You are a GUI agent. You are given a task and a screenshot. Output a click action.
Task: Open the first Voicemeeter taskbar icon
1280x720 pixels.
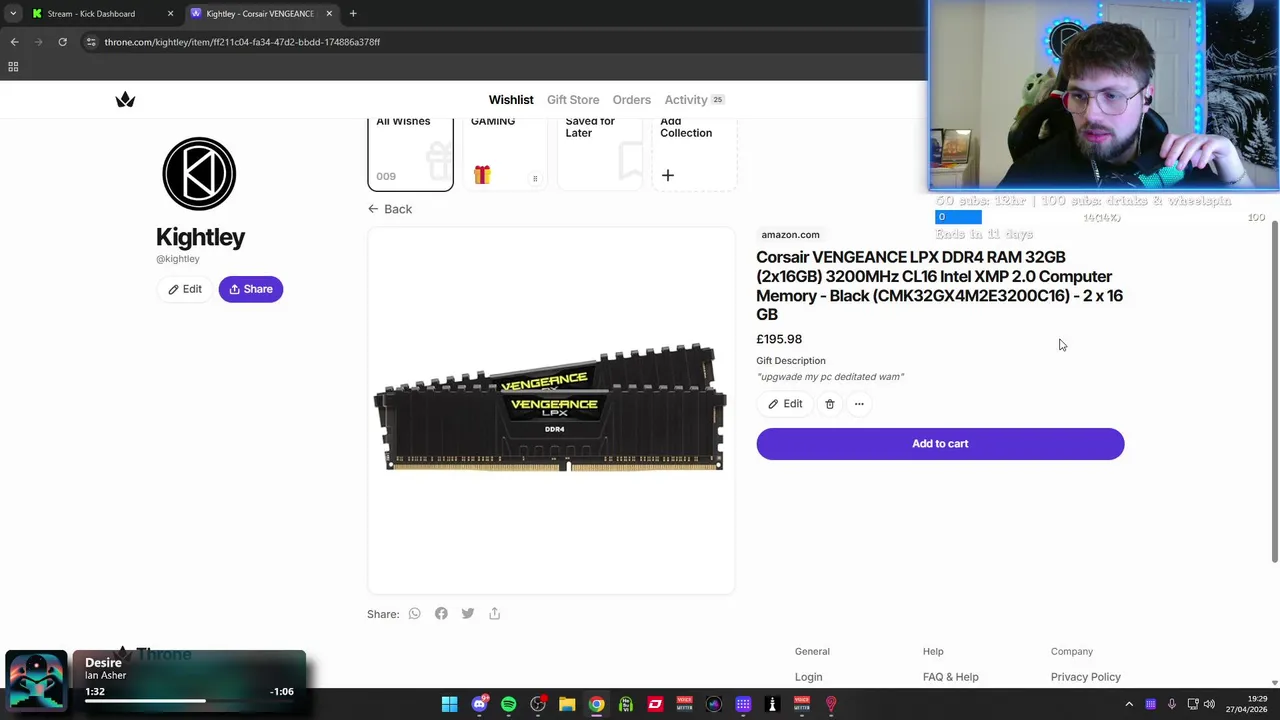684,705
